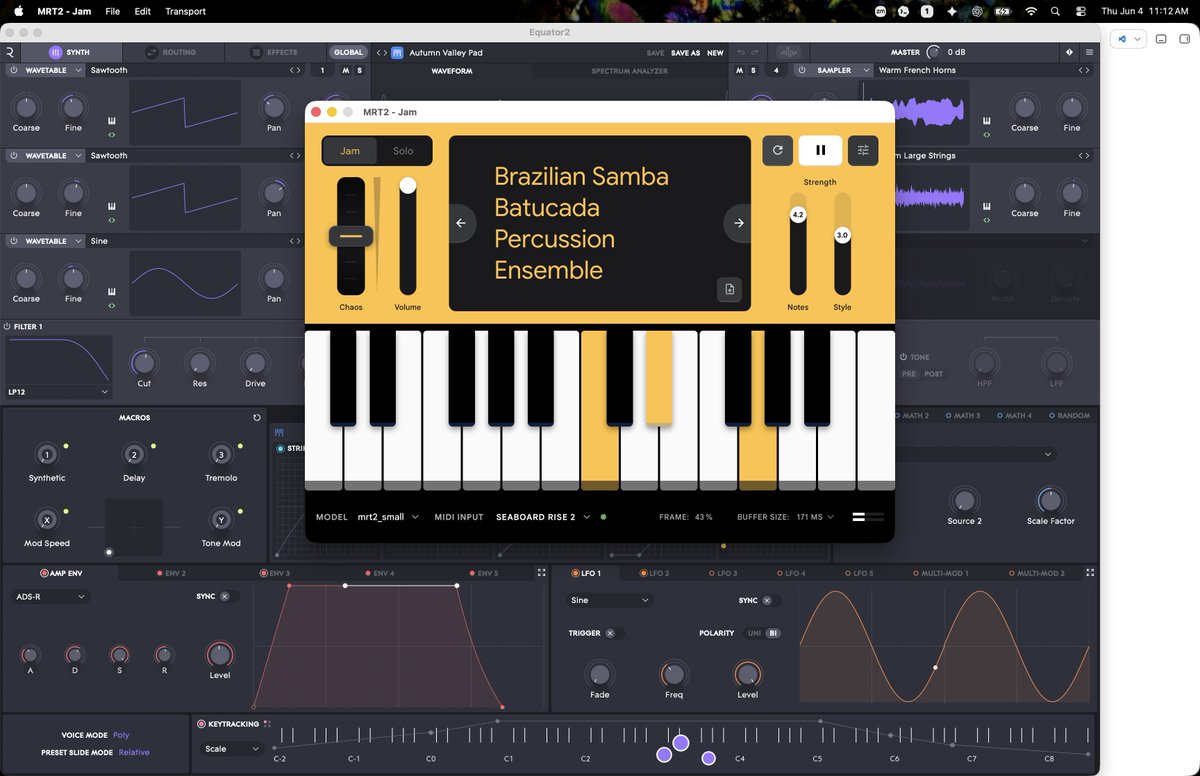Open the Seaboard Rise 2 MIDI input dropdown
This screenshot has height=776, width=1200.
coord(543,517)
